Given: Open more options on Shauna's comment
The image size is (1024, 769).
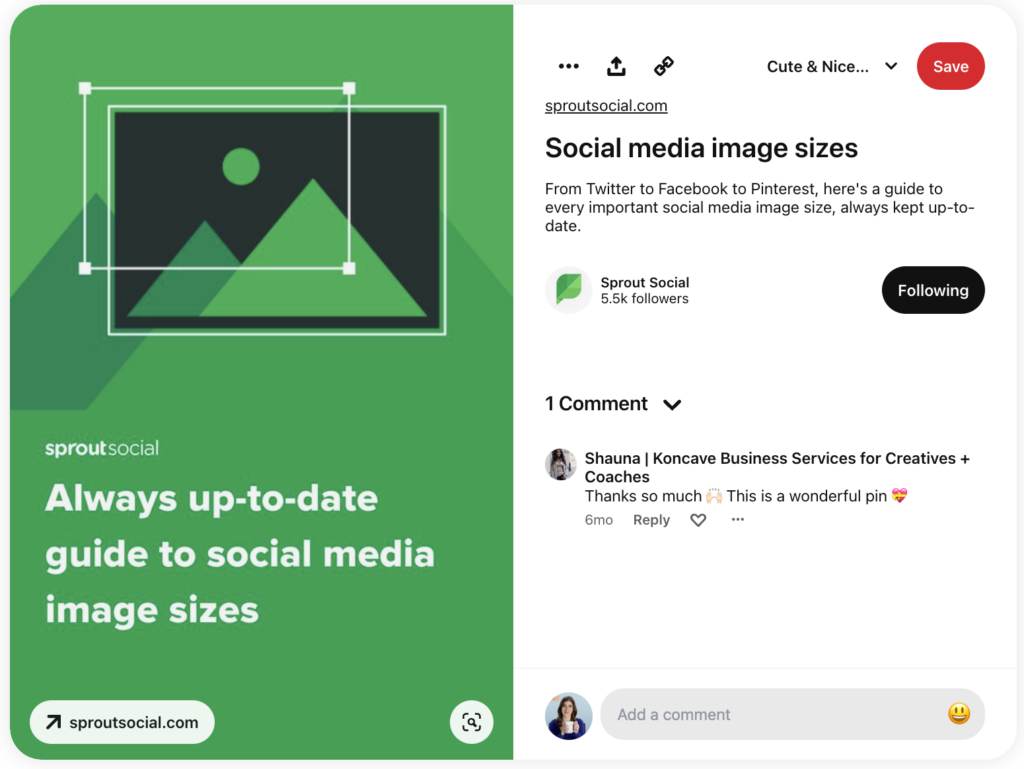Looking at the screenshot, I should 738,520.
